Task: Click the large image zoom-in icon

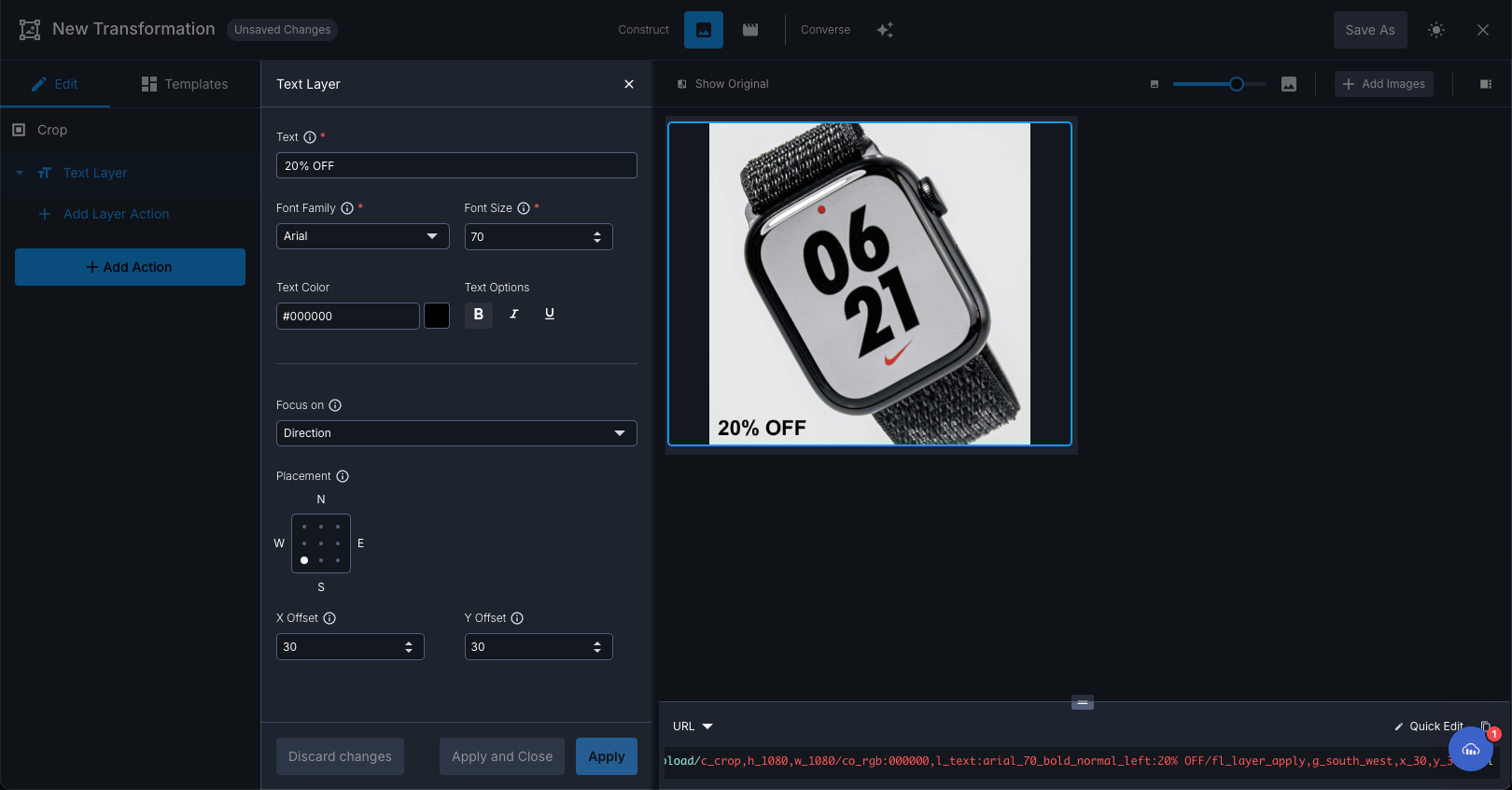Action: 1289,84
